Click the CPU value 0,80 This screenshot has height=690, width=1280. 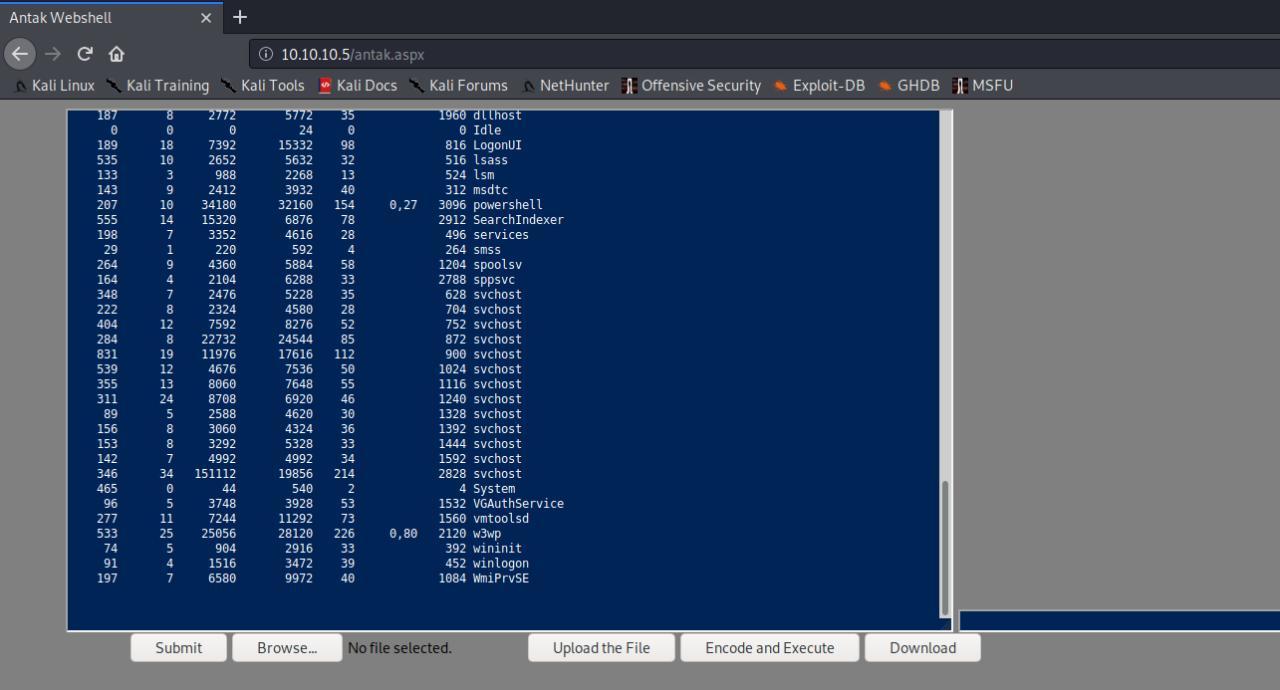(x=403, y=534)
